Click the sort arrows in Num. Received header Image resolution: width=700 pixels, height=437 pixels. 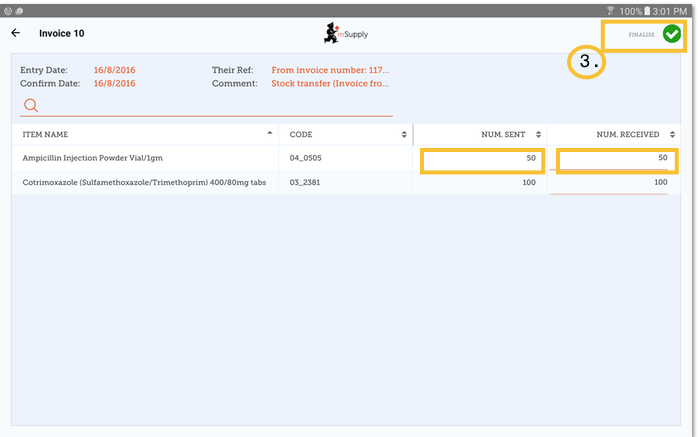(x=673, y=134)
